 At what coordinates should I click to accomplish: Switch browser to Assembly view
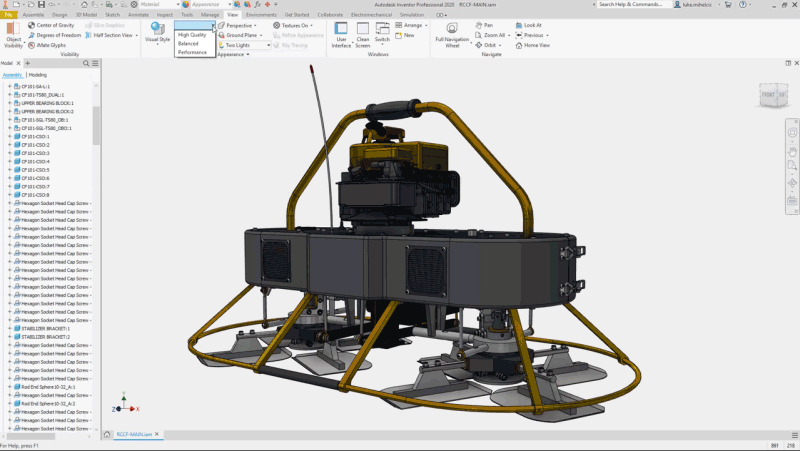(12, 75)
